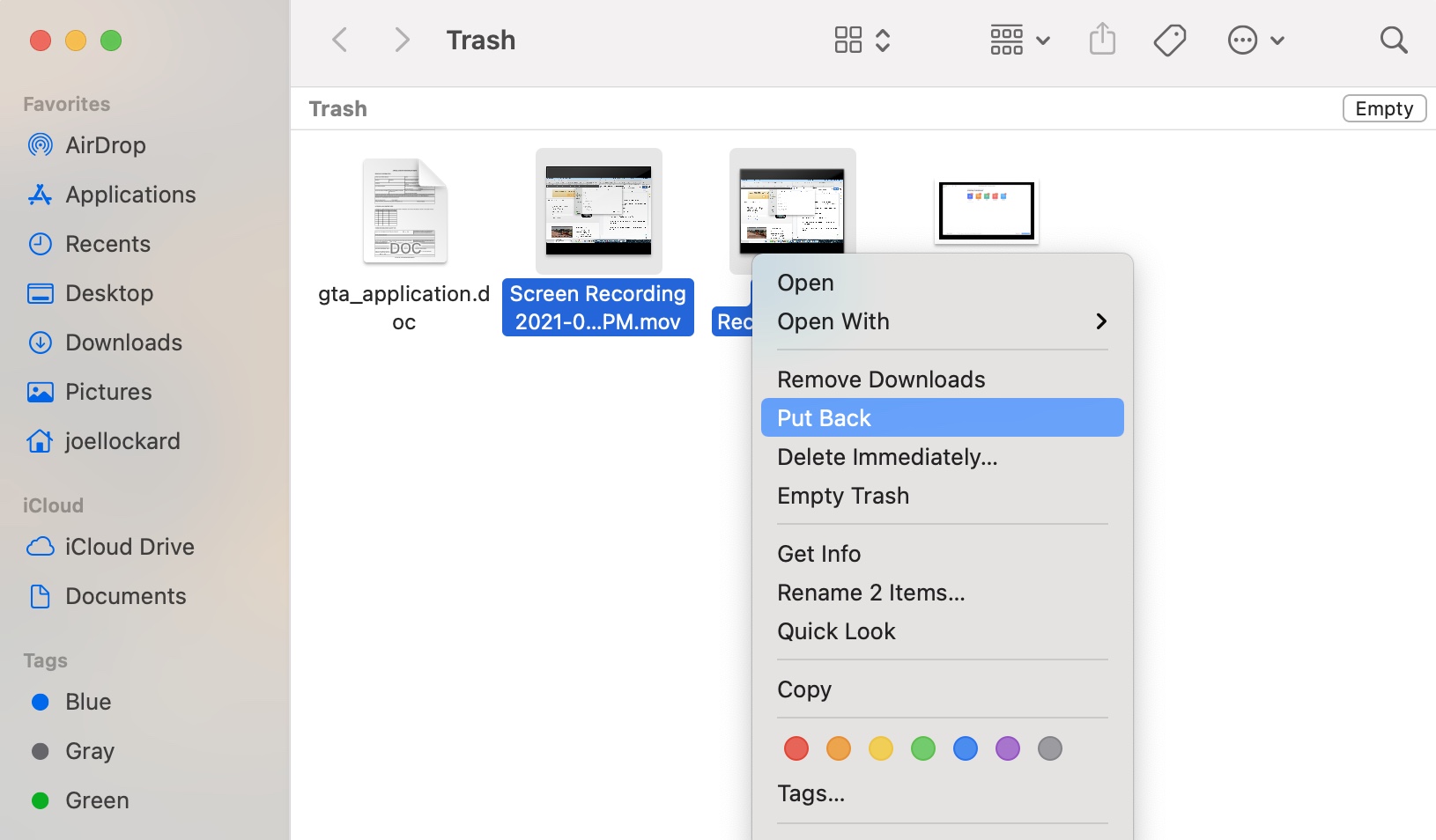Open joellockard home folder

click(x=103, y=441)
